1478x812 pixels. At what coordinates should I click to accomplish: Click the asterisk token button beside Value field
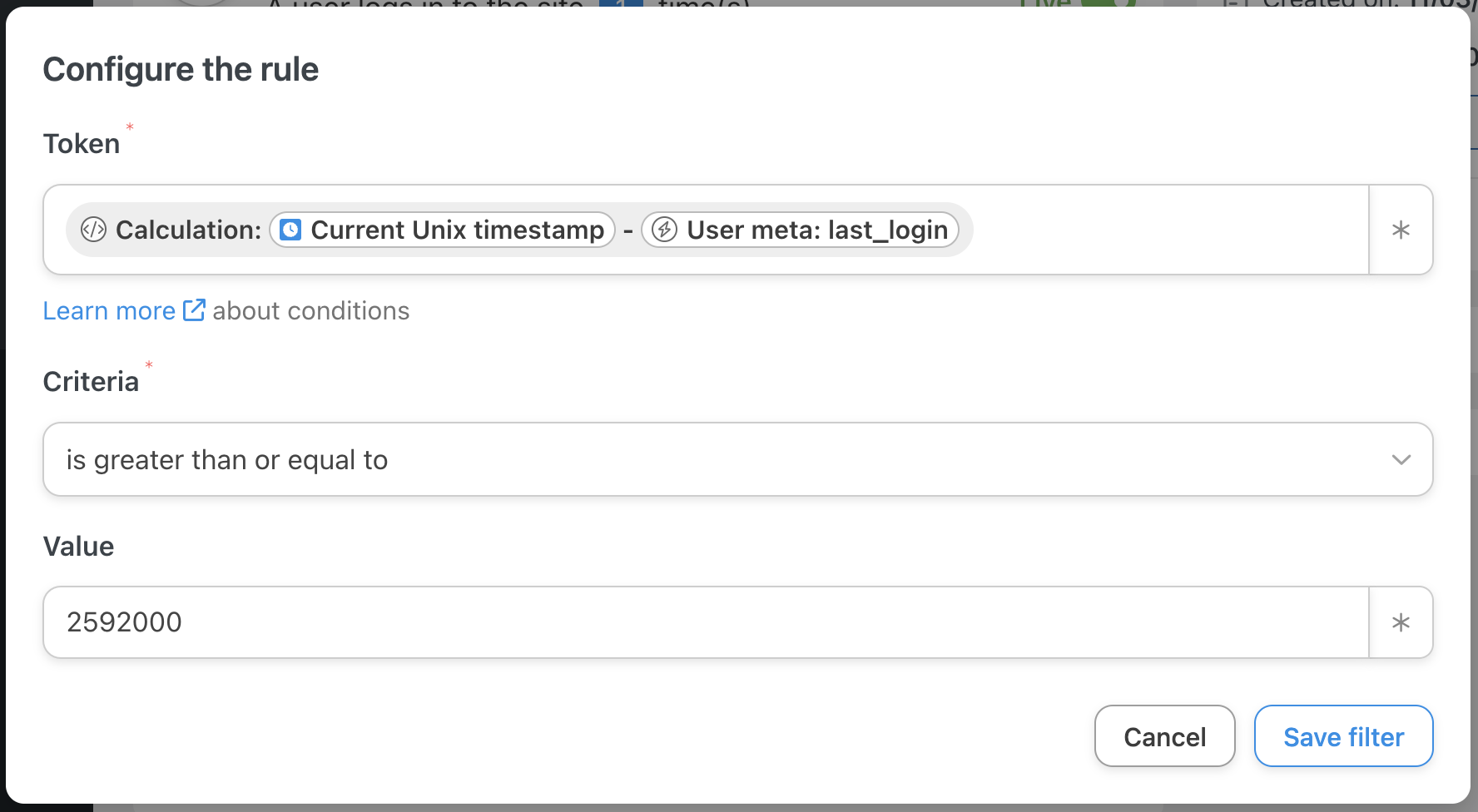click(x=1401, y=622)
